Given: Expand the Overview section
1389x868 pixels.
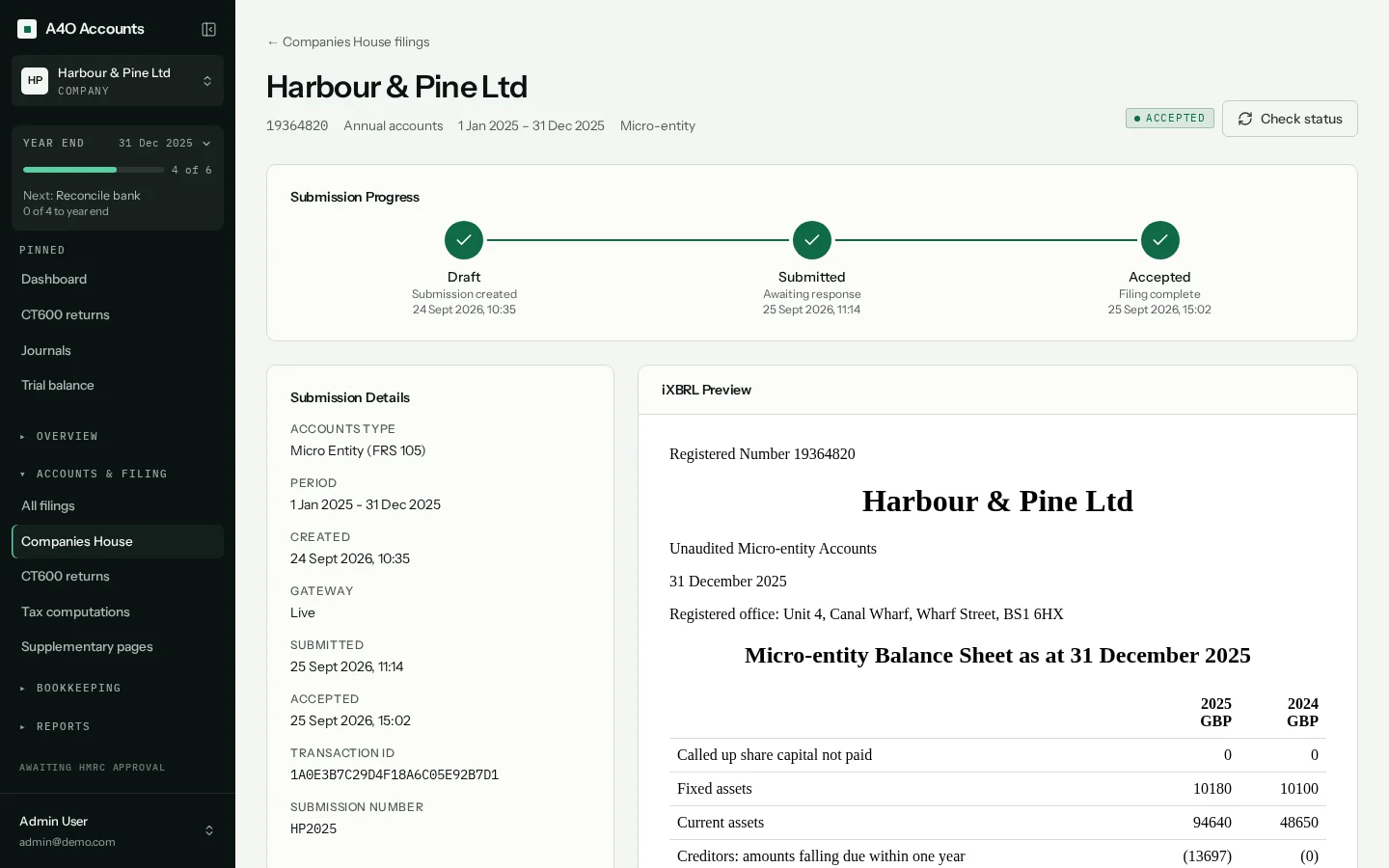Looking at the screenshot, I should coord(118,437).
